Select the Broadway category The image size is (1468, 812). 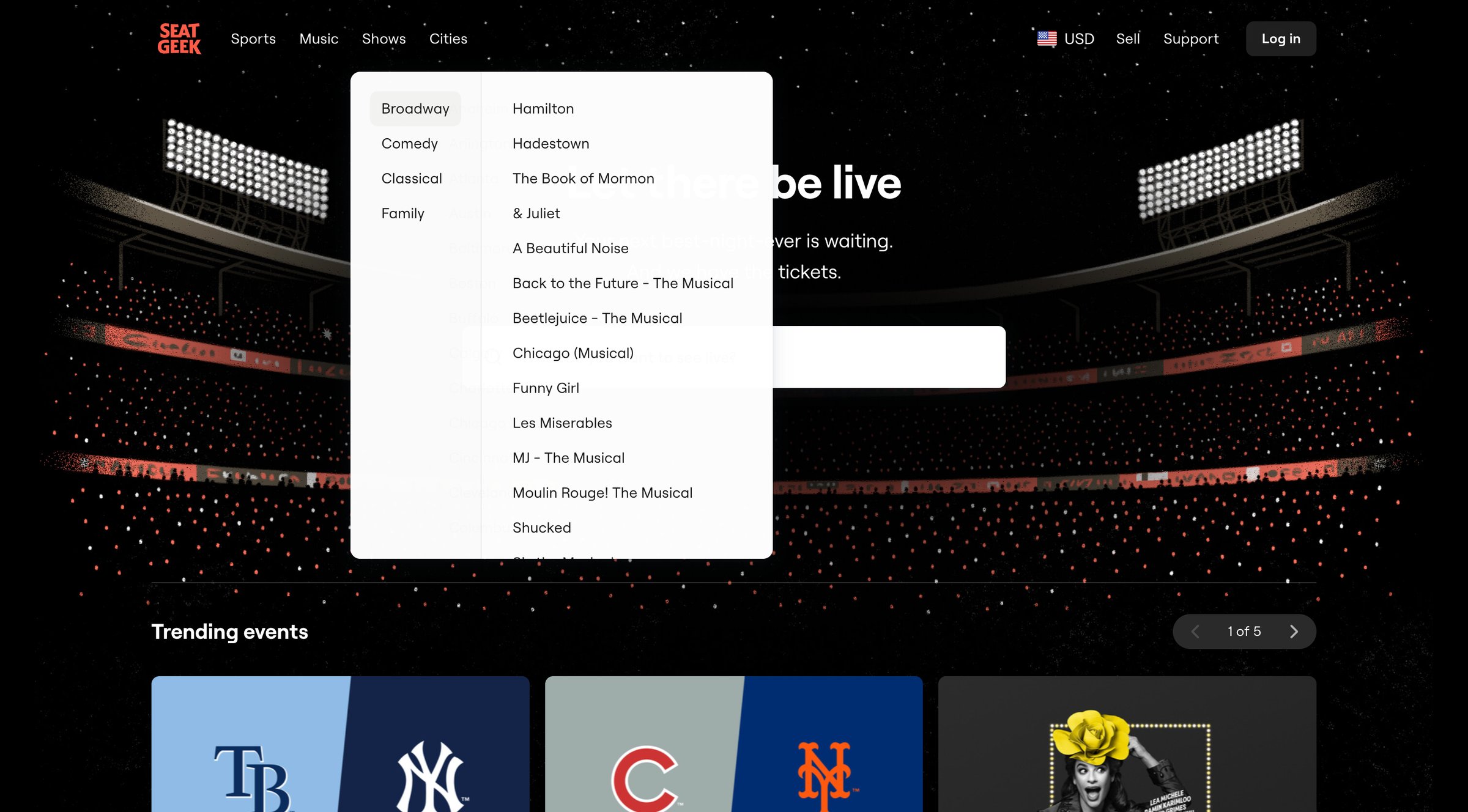coord(415,109)
